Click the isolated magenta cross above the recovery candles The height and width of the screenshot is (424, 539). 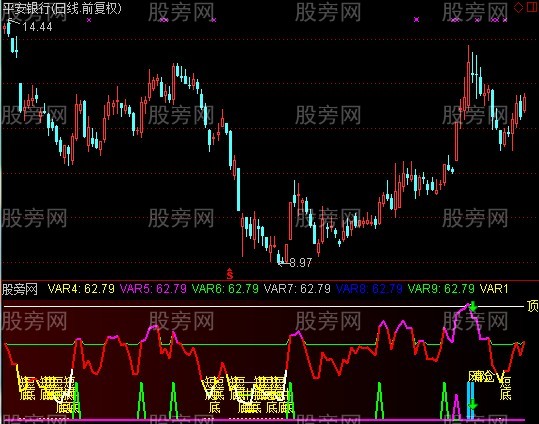pyautogui.click(x=416, y=20)
